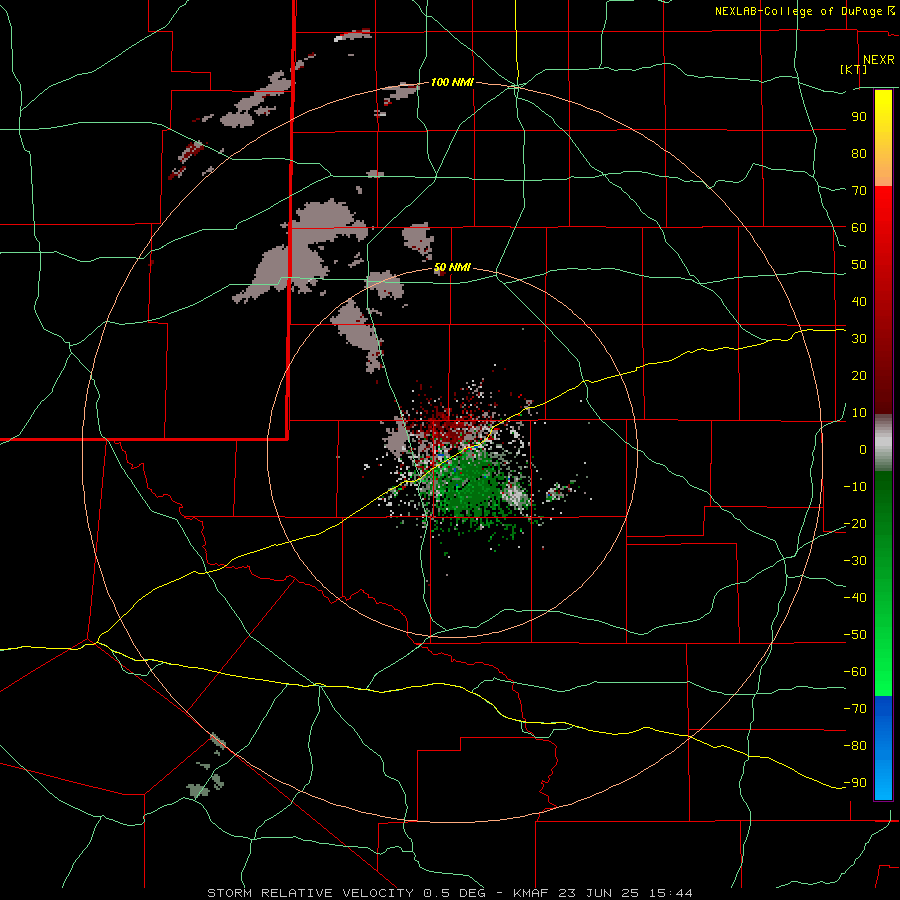Click the 100 NMI range ring label
Screen dimensions: 900x900
pos(452,82)
